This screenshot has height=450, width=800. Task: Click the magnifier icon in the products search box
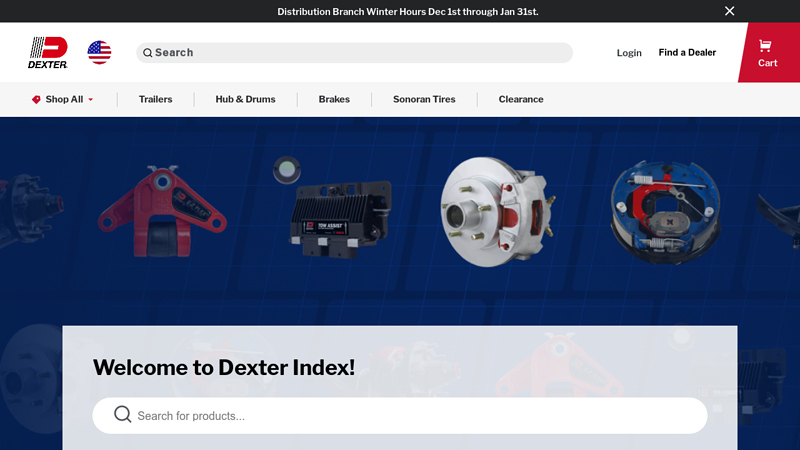pyautogui.click(x=122, y=414)
